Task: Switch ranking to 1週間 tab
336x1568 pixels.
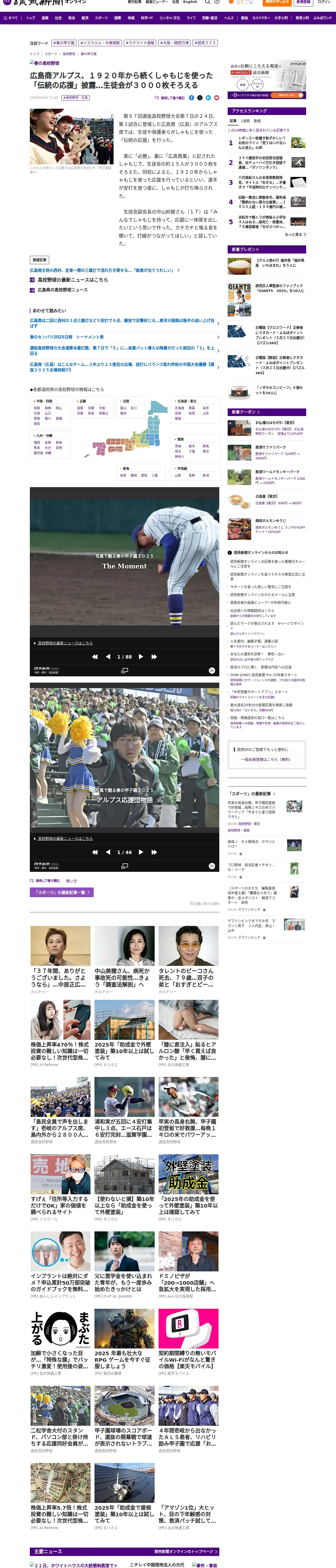Action: pyautogui.click(x=245, y=121)
